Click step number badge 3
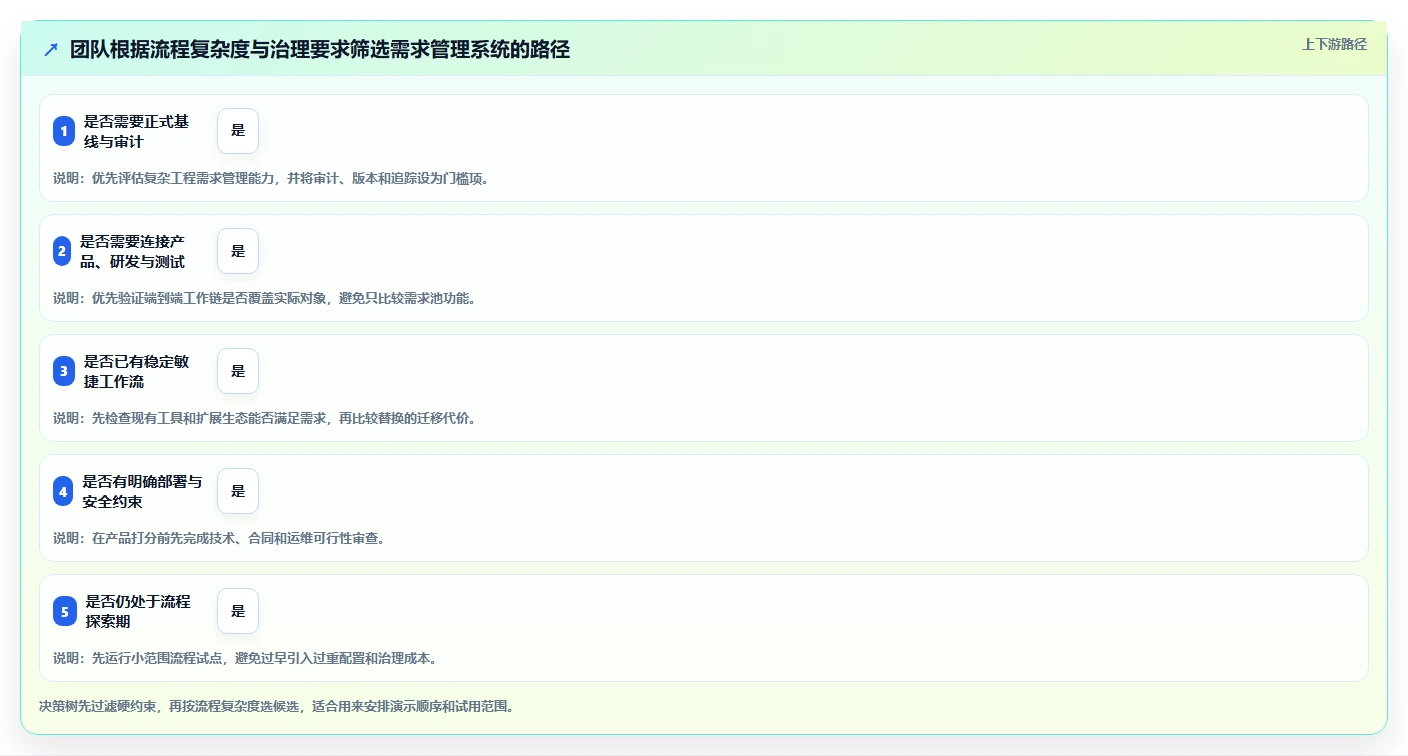Viewport: 1408px width, 756px height. coord(64,371)
